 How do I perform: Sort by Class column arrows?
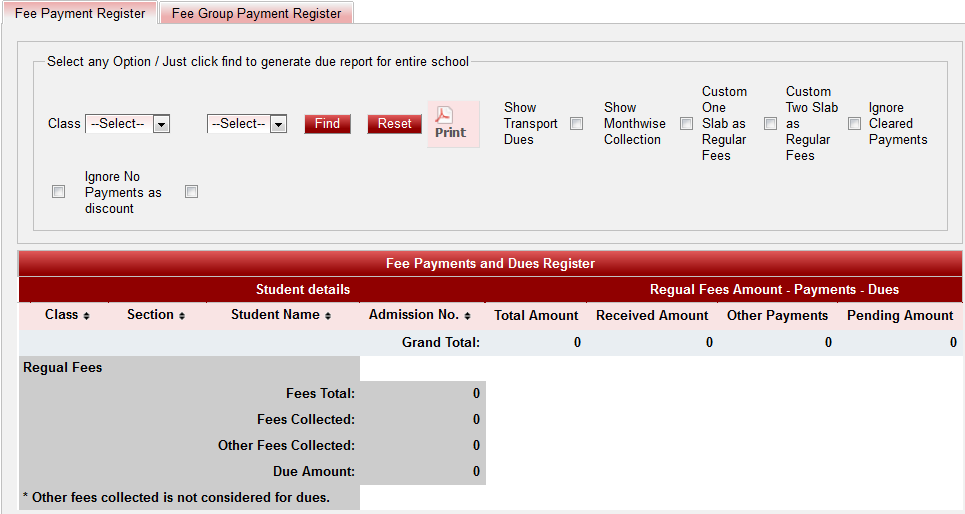(x=86, y=316)
